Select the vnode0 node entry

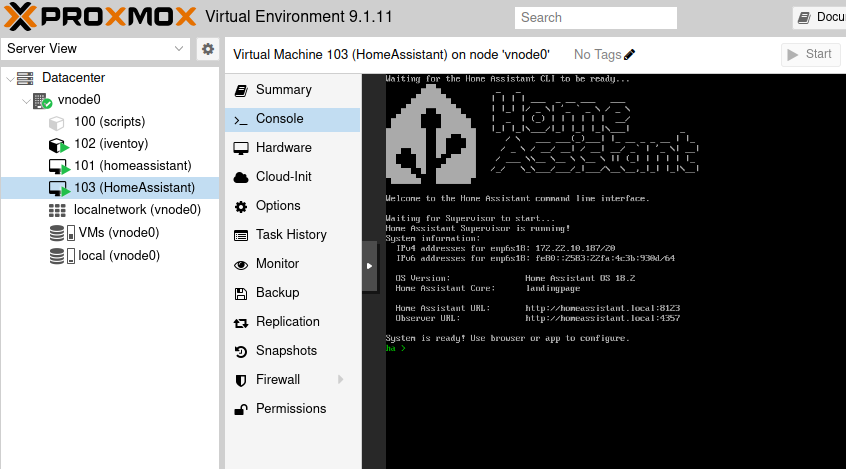pos(79,100)
